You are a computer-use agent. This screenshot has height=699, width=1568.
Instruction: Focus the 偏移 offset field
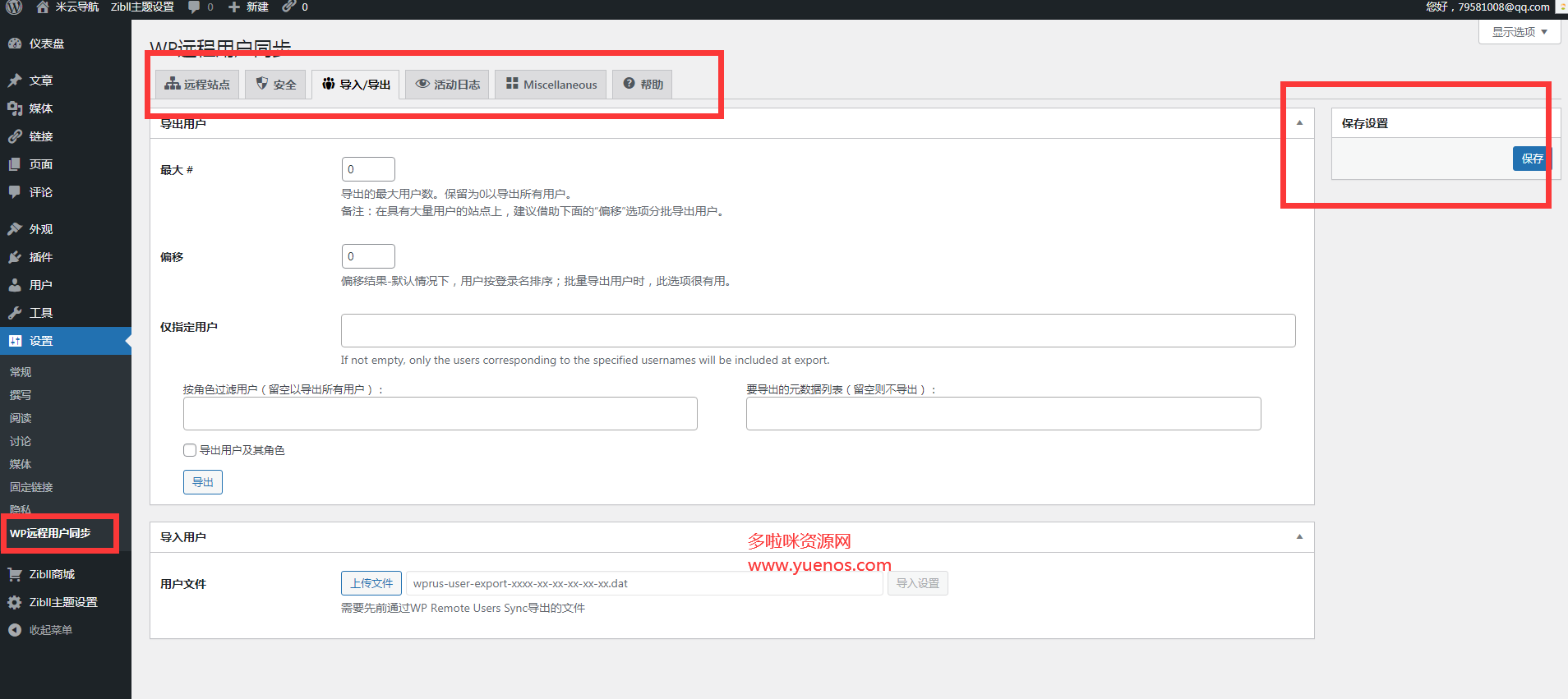[368, 256]
